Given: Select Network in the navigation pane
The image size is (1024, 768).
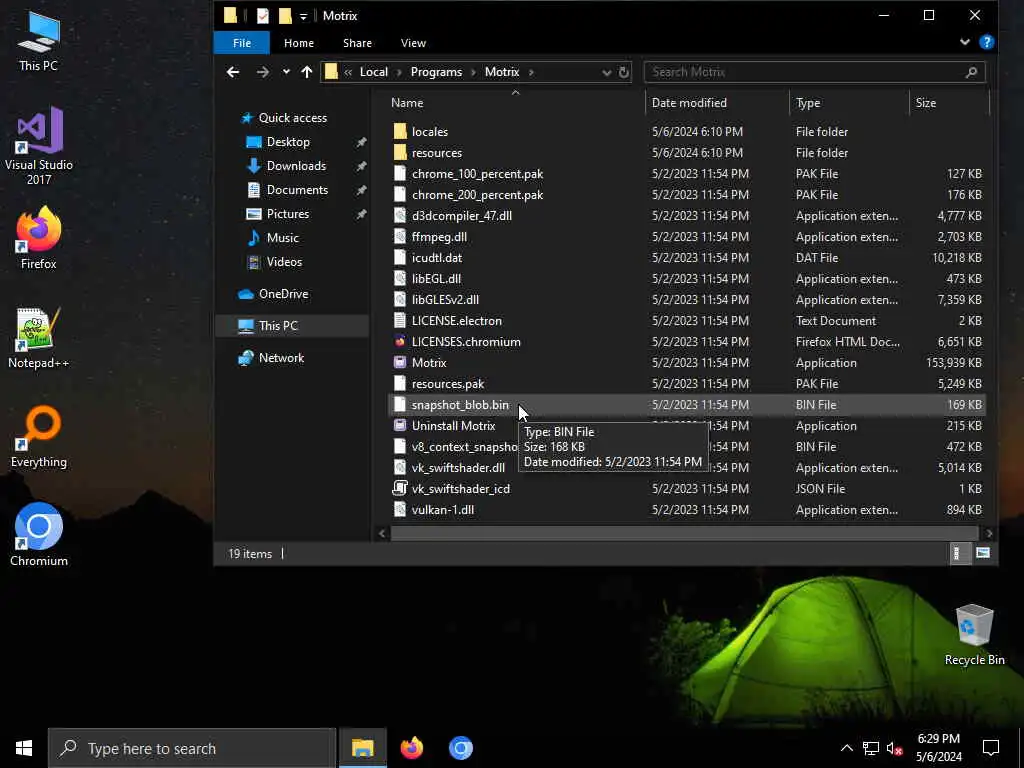Looking at the screenshot, I should [281, 358].
